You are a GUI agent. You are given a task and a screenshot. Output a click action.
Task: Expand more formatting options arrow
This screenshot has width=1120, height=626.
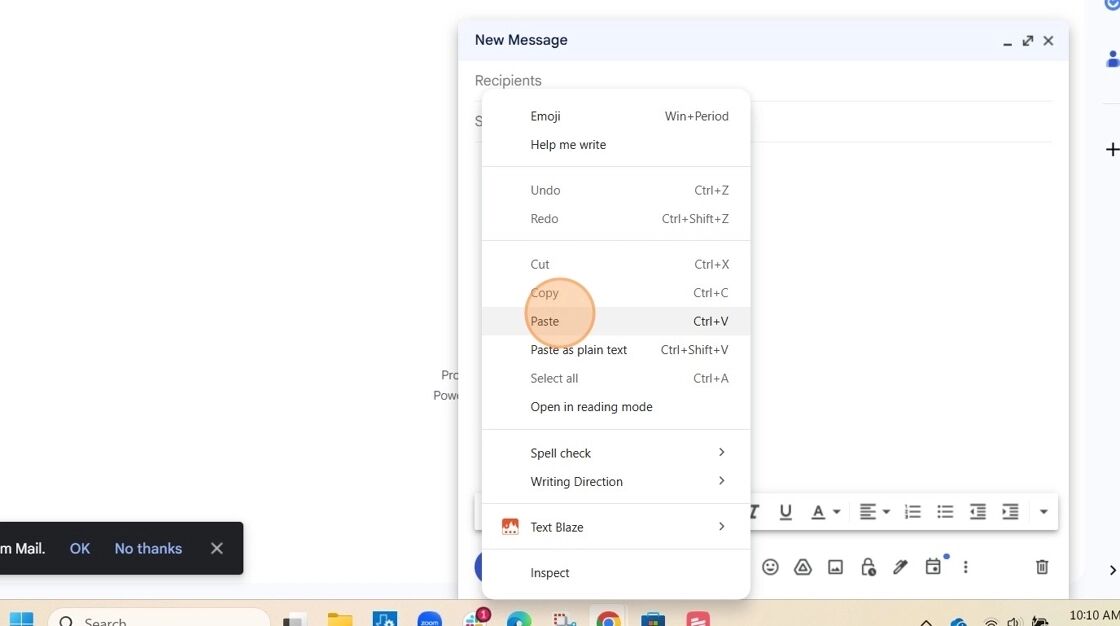(x=1044, y=512)
